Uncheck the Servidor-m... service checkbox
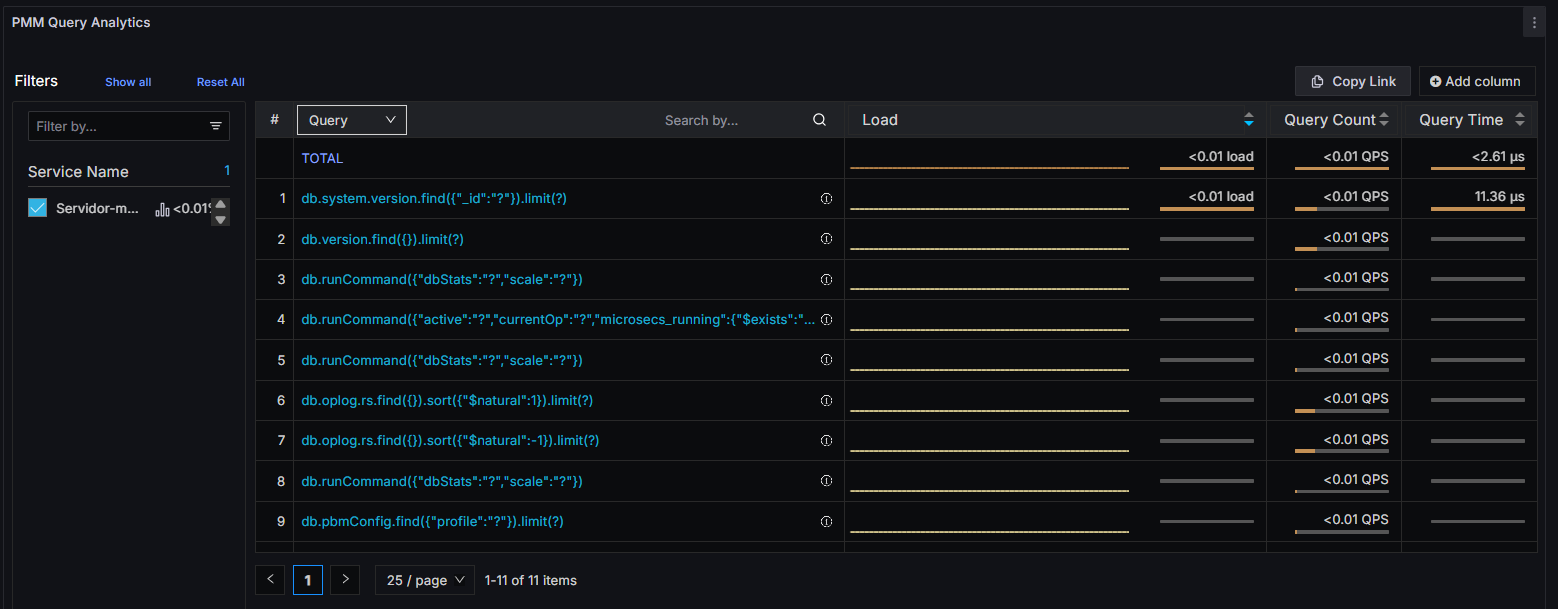 click(38, 208)
